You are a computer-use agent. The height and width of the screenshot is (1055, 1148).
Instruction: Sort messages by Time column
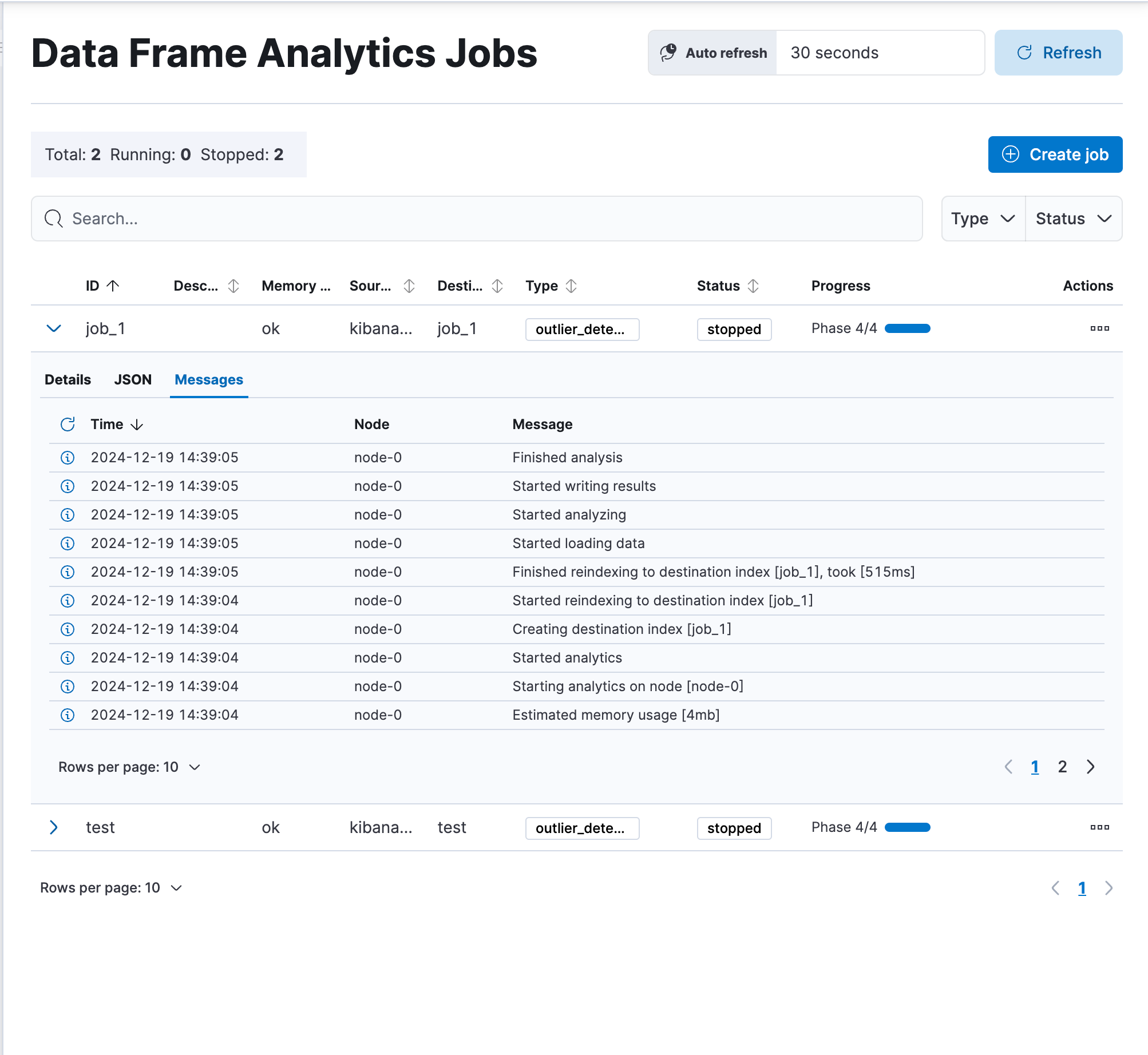[x=117, y=424]
